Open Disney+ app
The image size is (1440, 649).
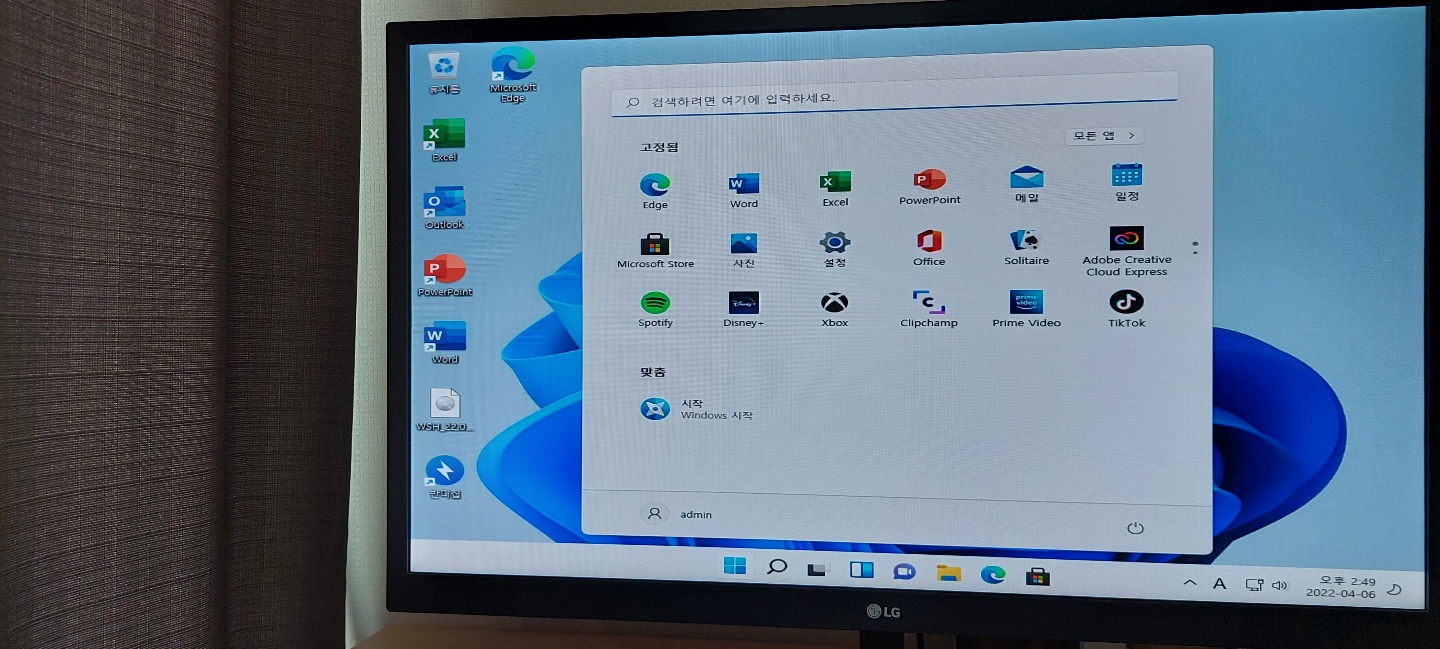[744, 310]
